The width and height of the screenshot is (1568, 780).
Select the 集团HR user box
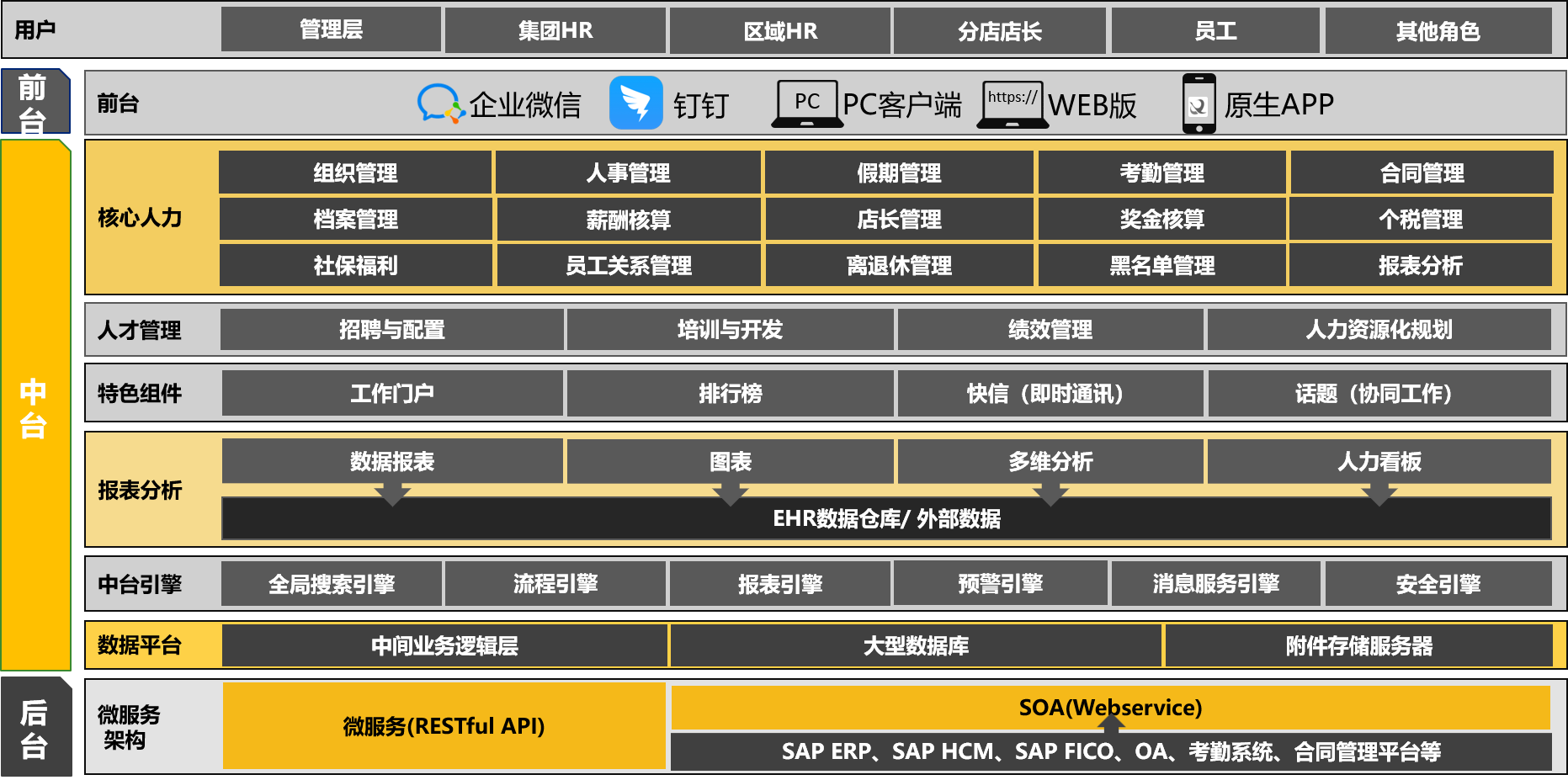pyautogui.click(x=555, y=31)
